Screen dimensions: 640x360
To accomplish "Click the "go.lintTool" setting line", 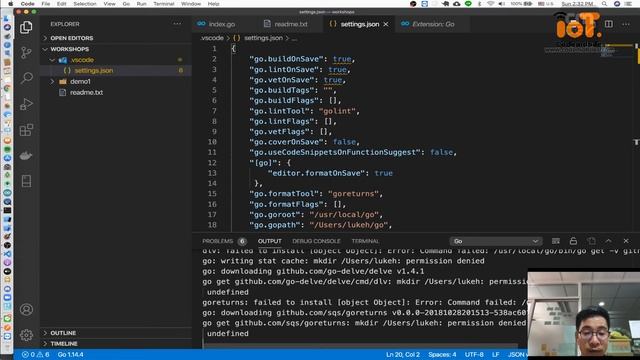I will 304,111.
